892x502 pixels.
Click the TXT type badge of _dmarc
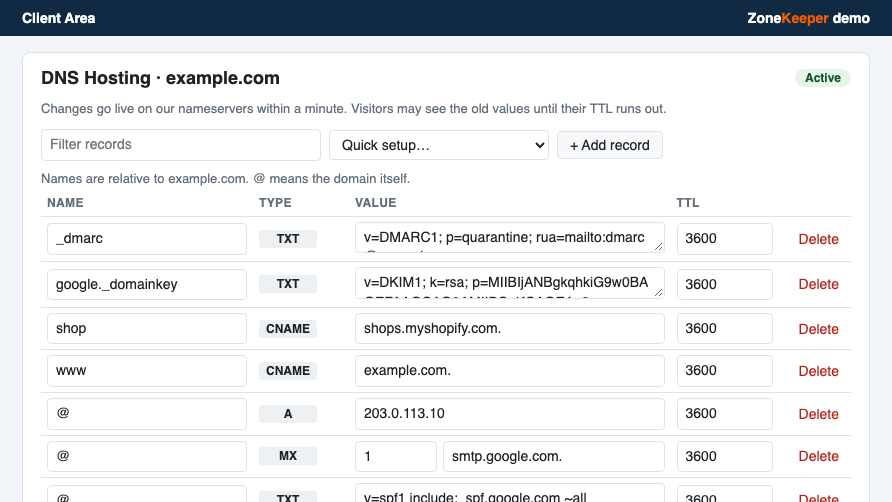click(288, 239)
